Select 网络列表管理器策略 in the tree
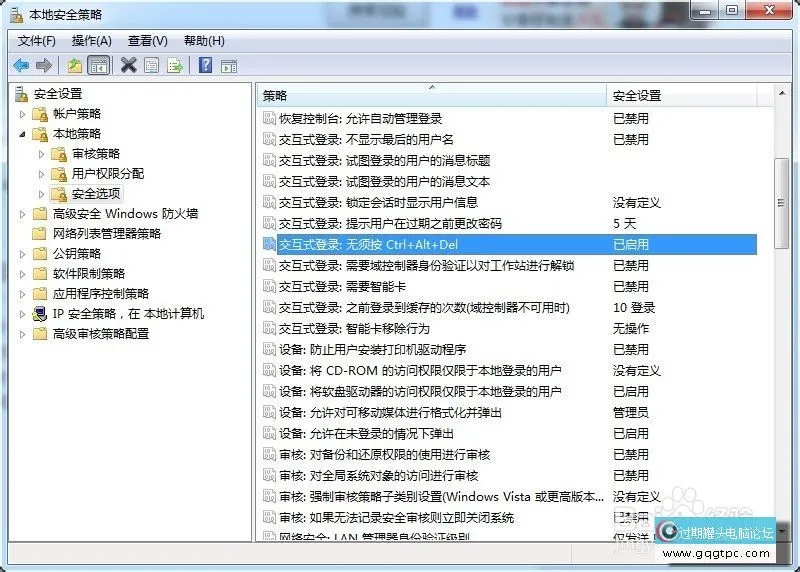The height and width of the screenshot is (572, 800). [x=107, y=234]
